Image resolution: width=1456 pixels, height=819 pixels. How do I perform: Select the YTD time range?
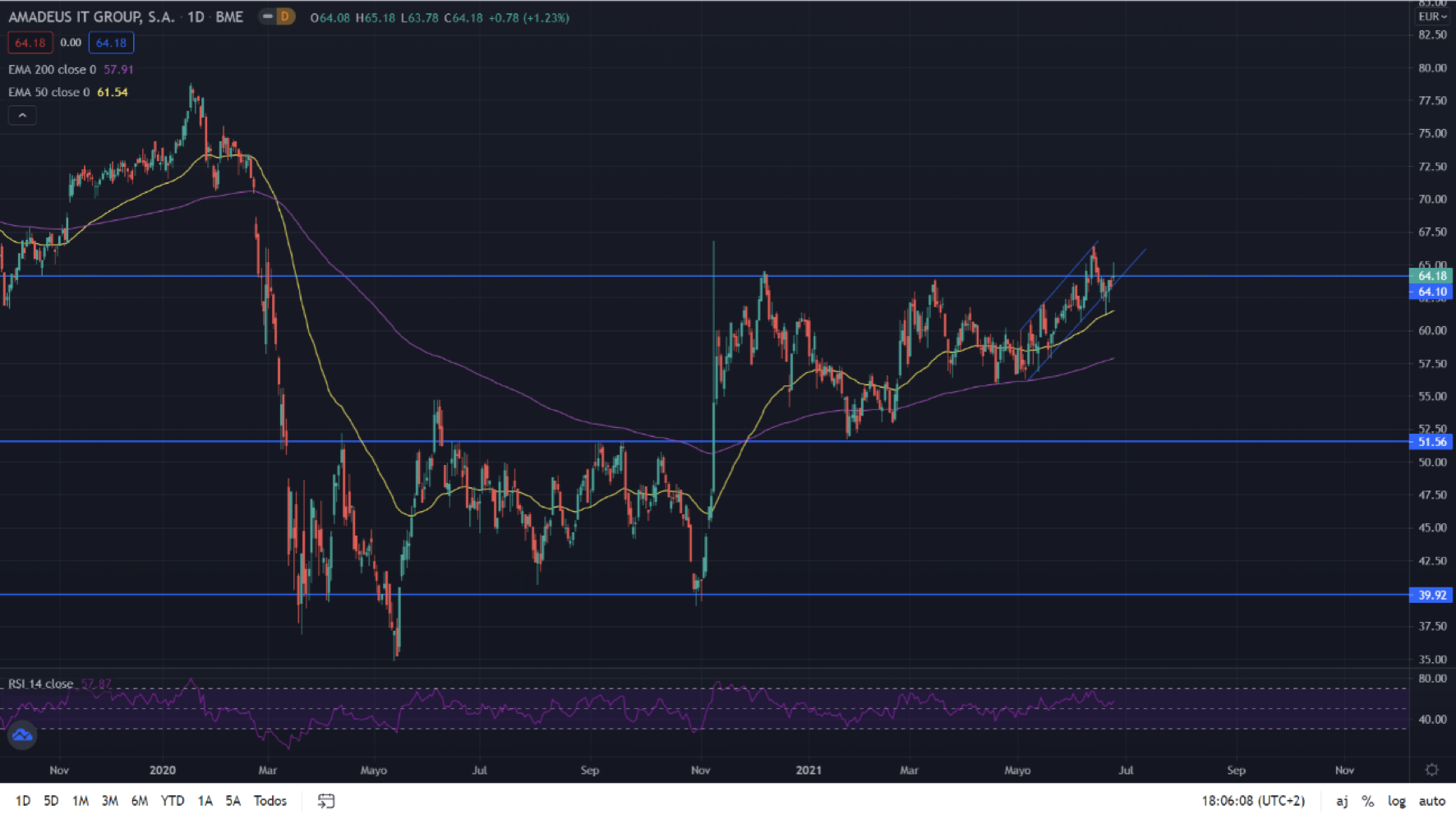coord(172,801)
